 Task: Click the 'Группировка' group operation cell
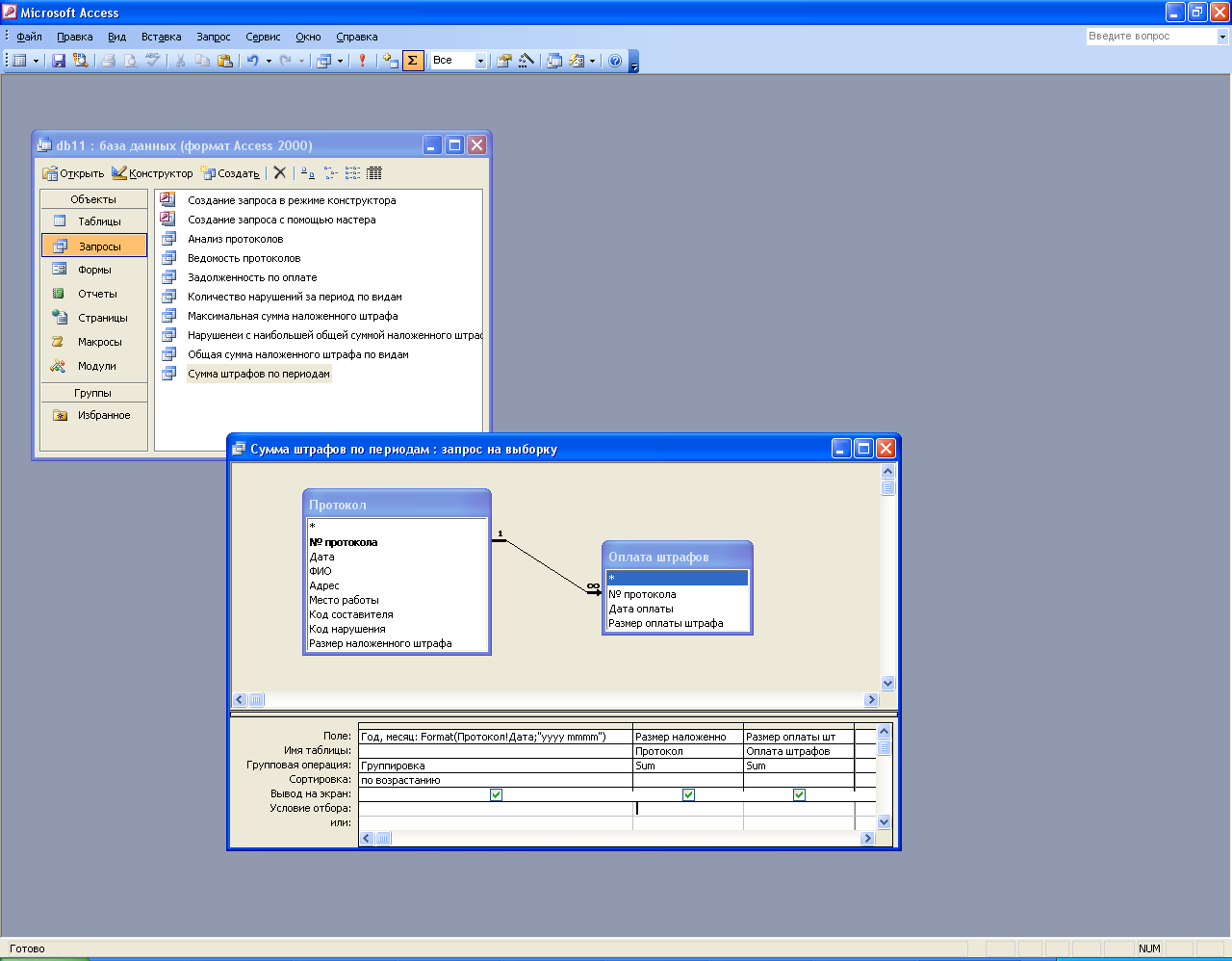(496, 766)
